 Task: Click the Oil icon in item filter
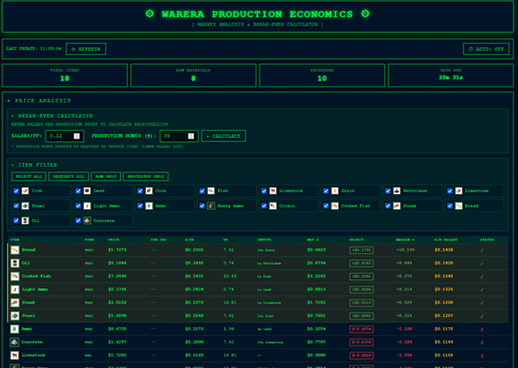[25, 220]
